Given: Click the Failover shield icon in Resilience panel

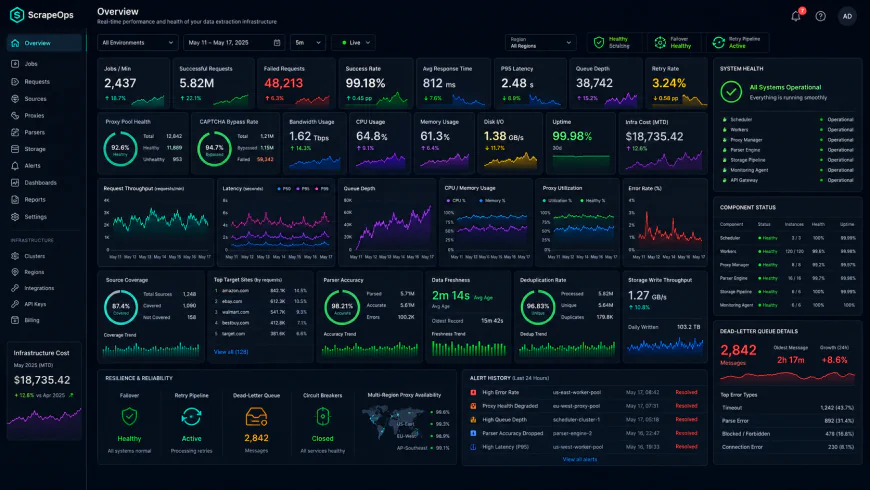Looking at the screenshot, I should point(129,416).
